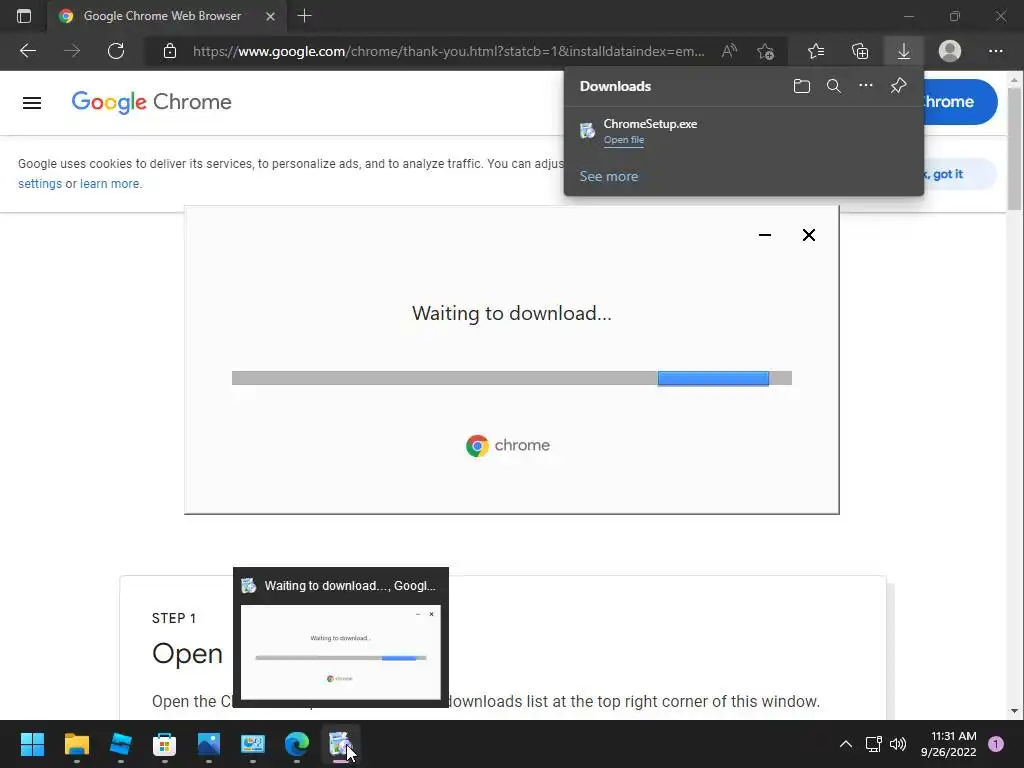Click the page vertical scrollbar
The image size is (1024, 768).
pos(1014,150)
